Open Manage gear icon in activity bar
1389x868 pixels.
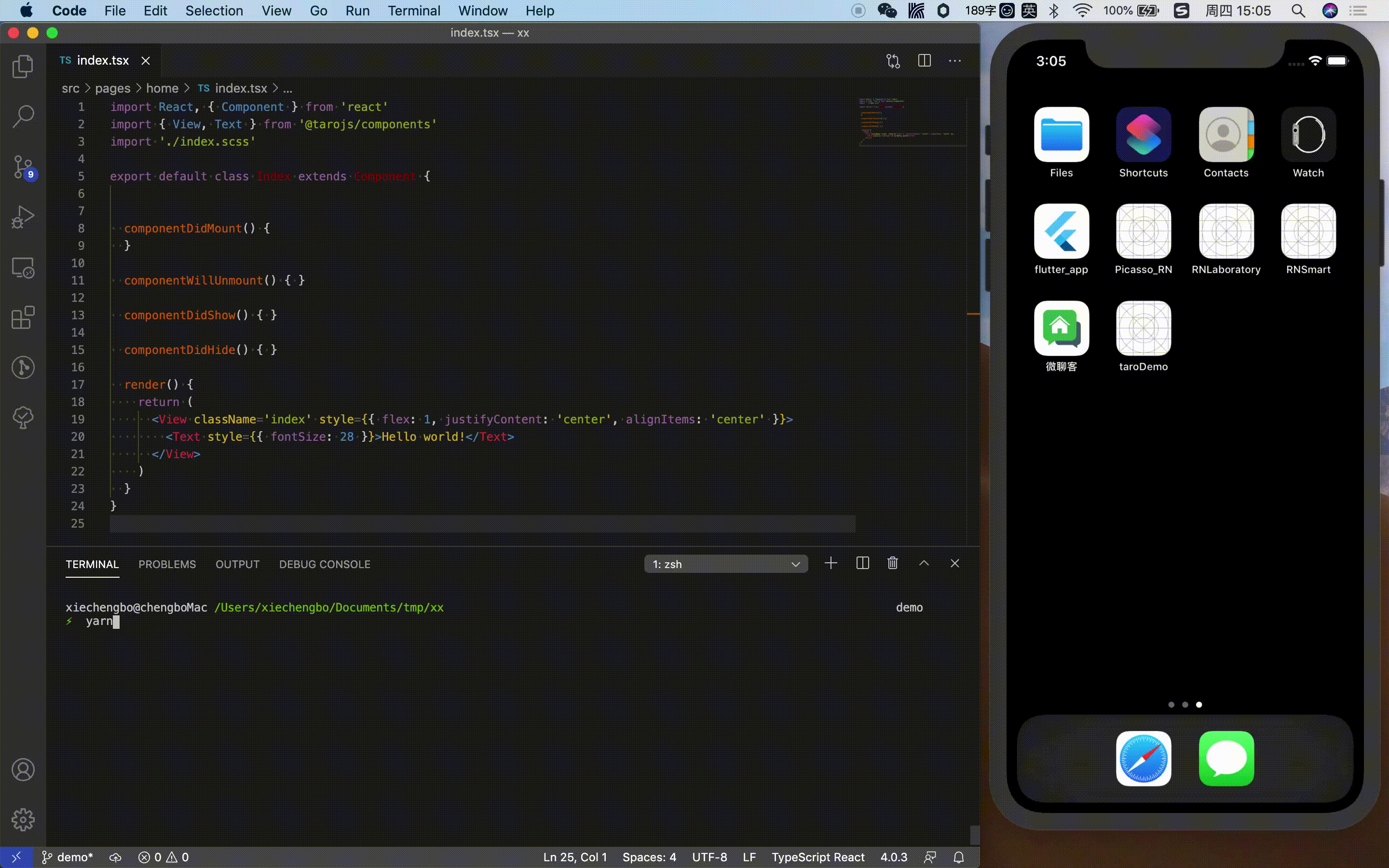(23, 819)
